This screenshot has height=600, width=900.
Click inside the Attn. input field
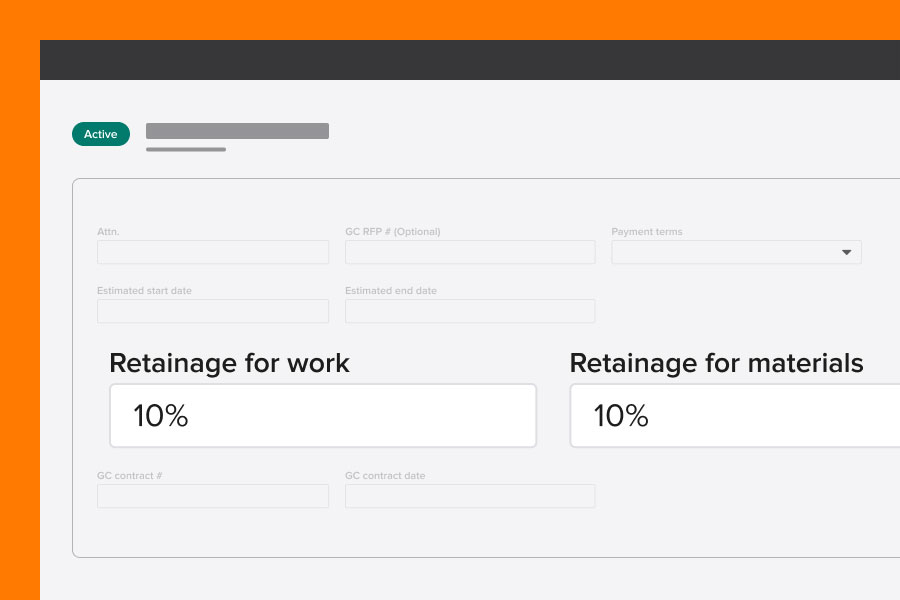click(x=212, y=252)
